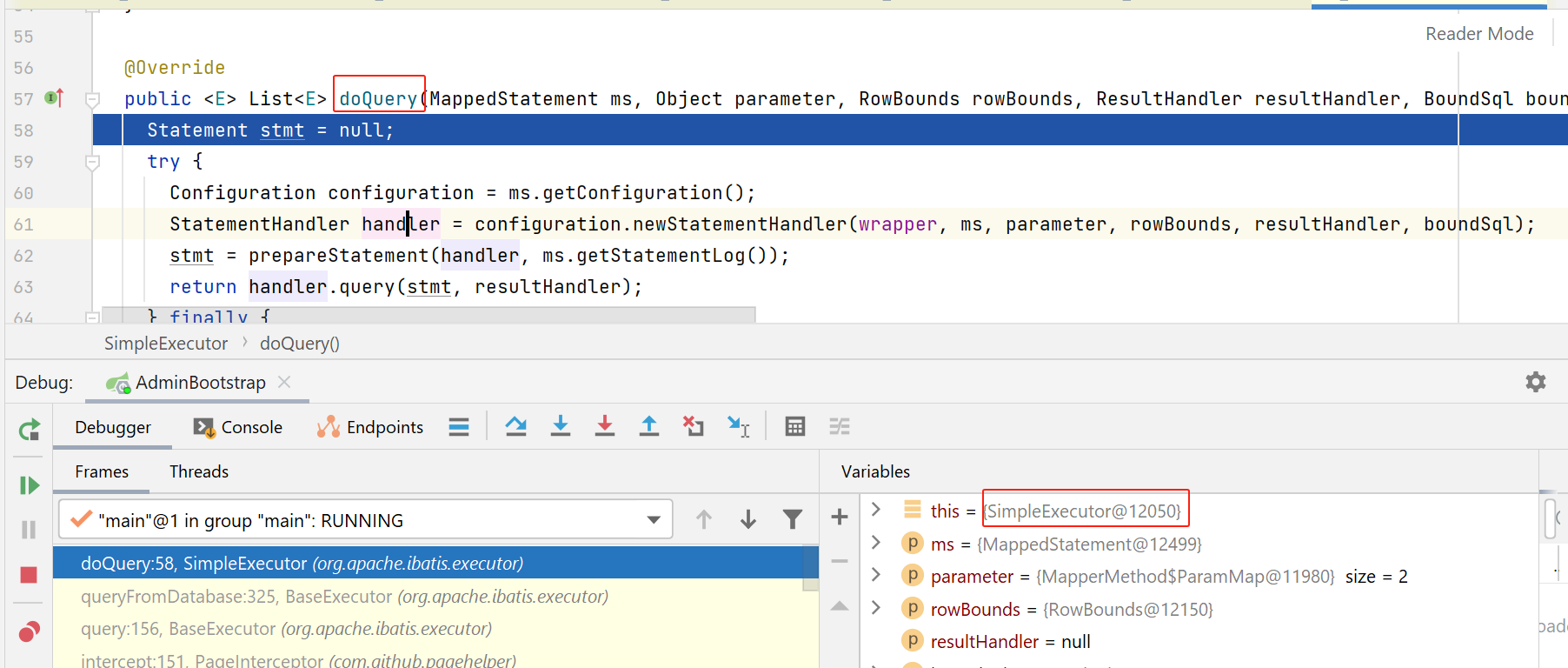Screen dimensions: 1568x668
Task: Click the Step Into arrow
Action: click(561, 426)
